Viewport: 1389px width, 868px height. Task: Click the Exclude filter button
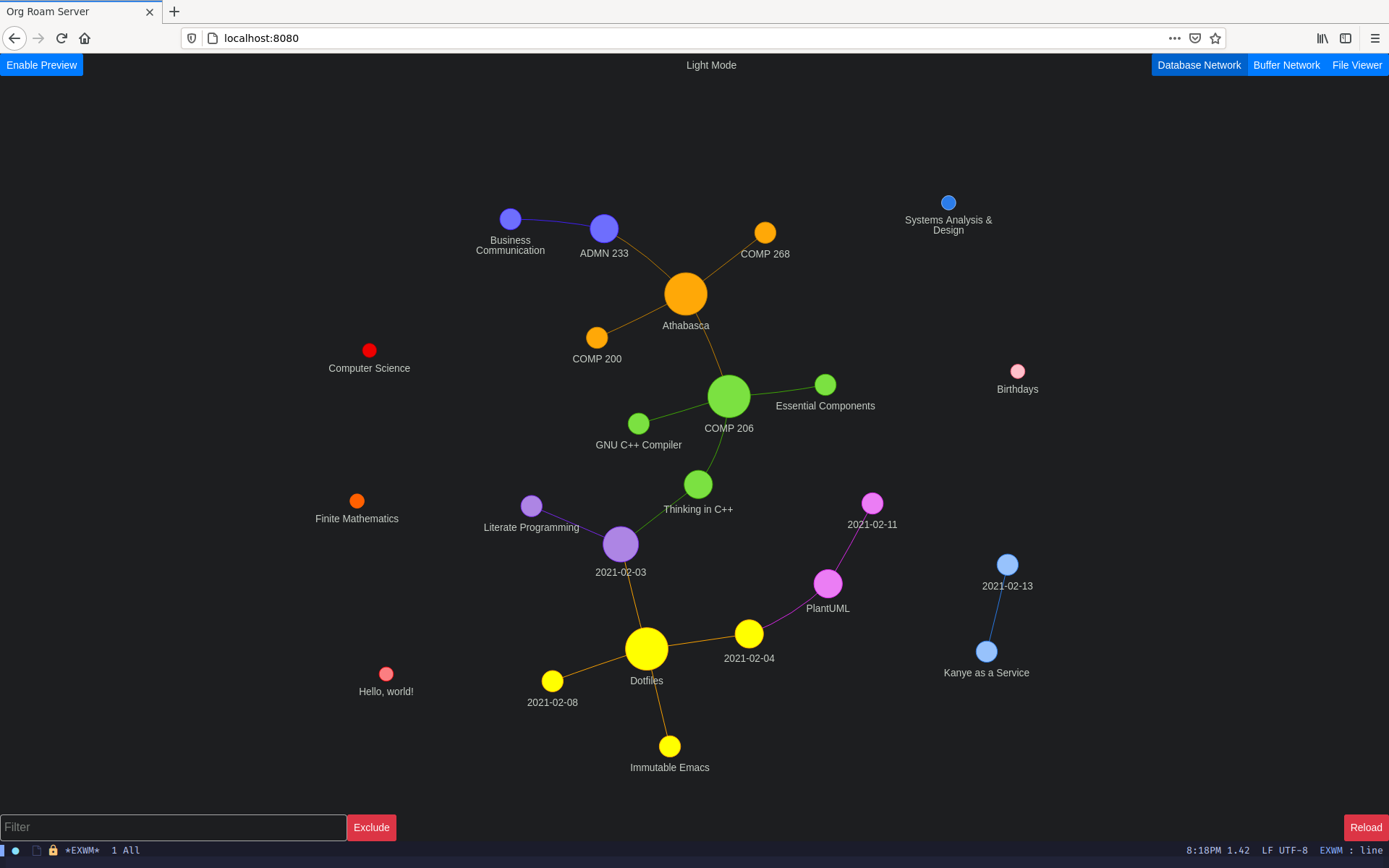point(371,827)
